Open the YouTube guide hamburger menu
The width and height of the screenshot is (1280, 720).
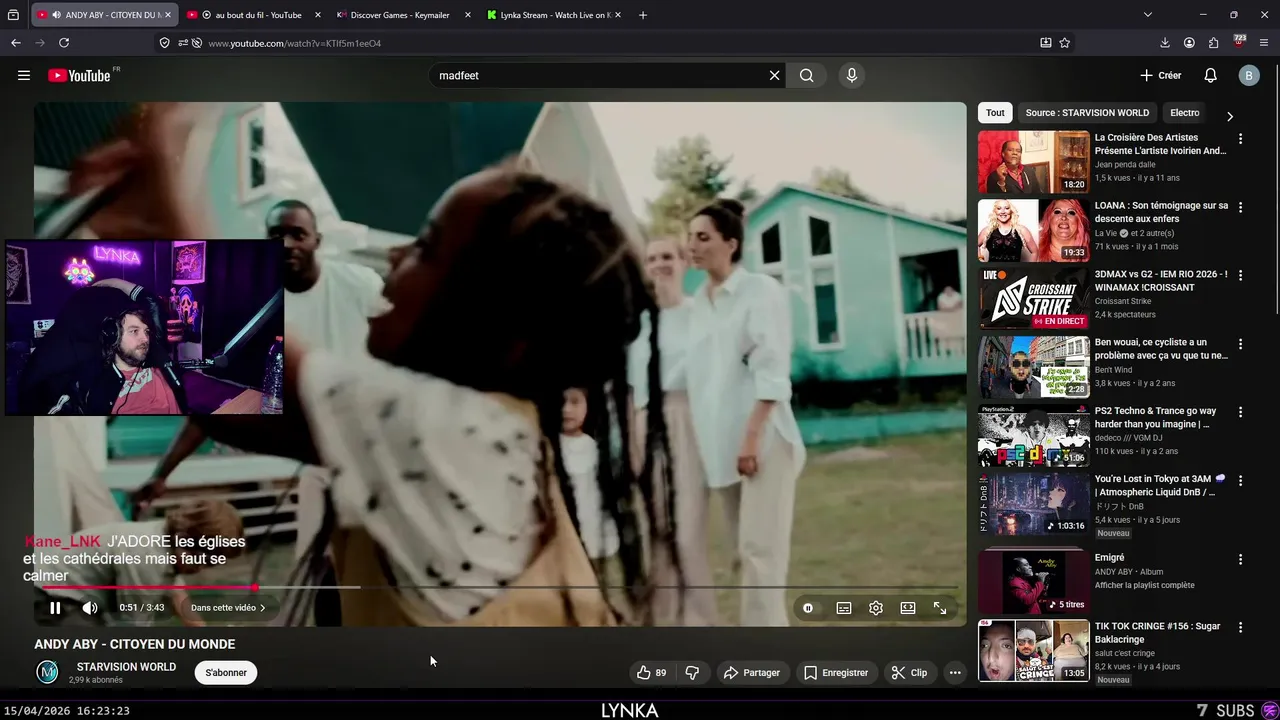pyautogui.click(x=24, y=75)
